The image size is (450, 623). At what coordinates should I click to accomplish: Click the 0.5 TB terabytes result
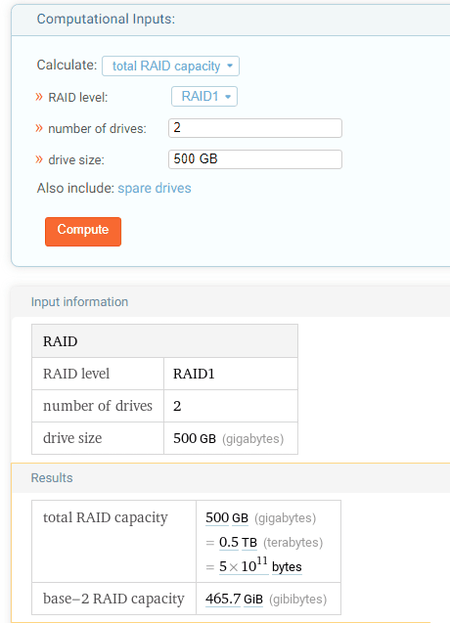click(x=238, y=542)
